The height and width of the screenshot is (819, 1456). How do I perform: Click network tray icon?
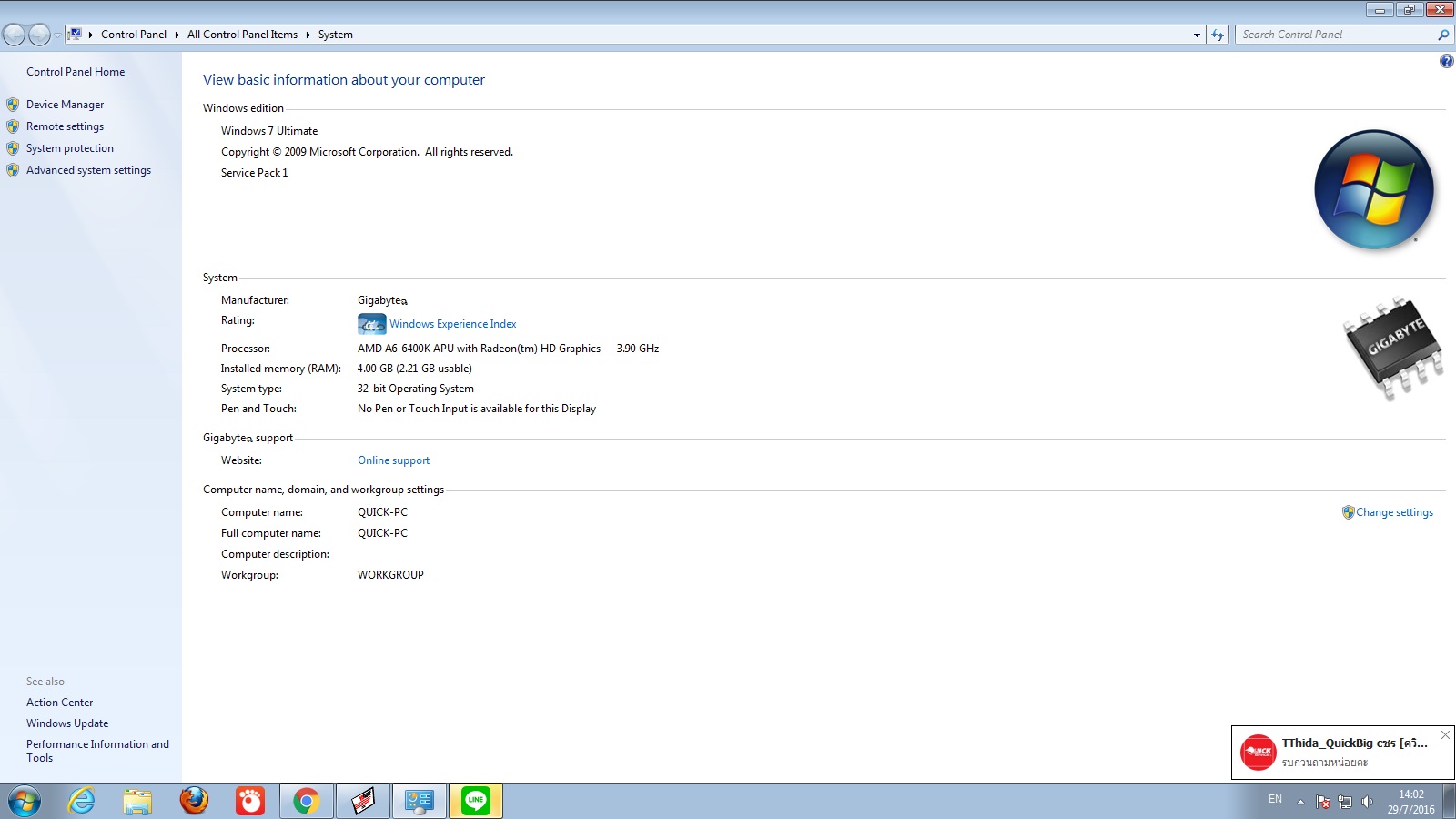[1345, 802]
